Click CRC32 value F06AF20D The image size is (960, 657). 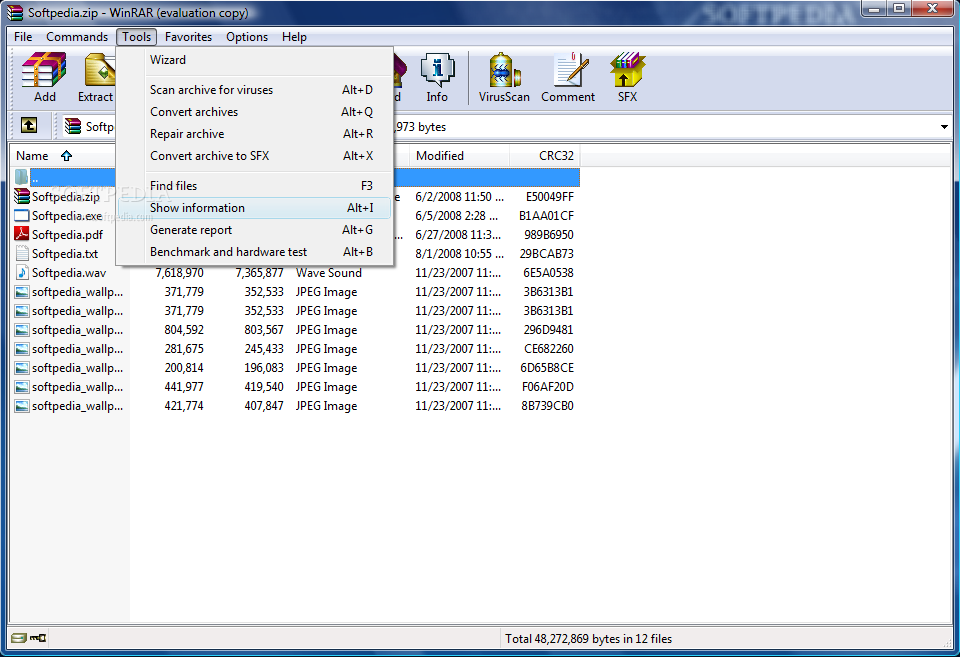pyautogui.click(x=547, y=387)
